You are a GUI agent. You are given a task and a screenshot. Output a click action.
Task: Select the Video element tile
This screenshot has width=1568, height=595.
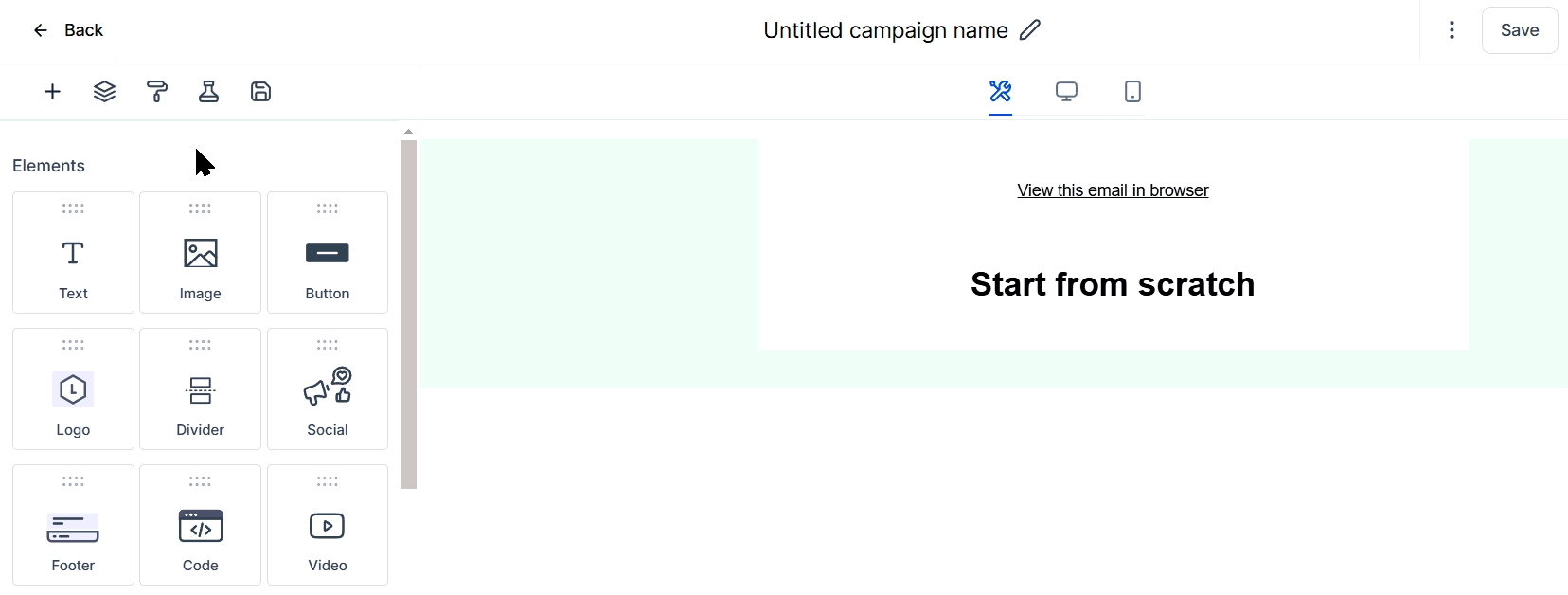[328, 526]
